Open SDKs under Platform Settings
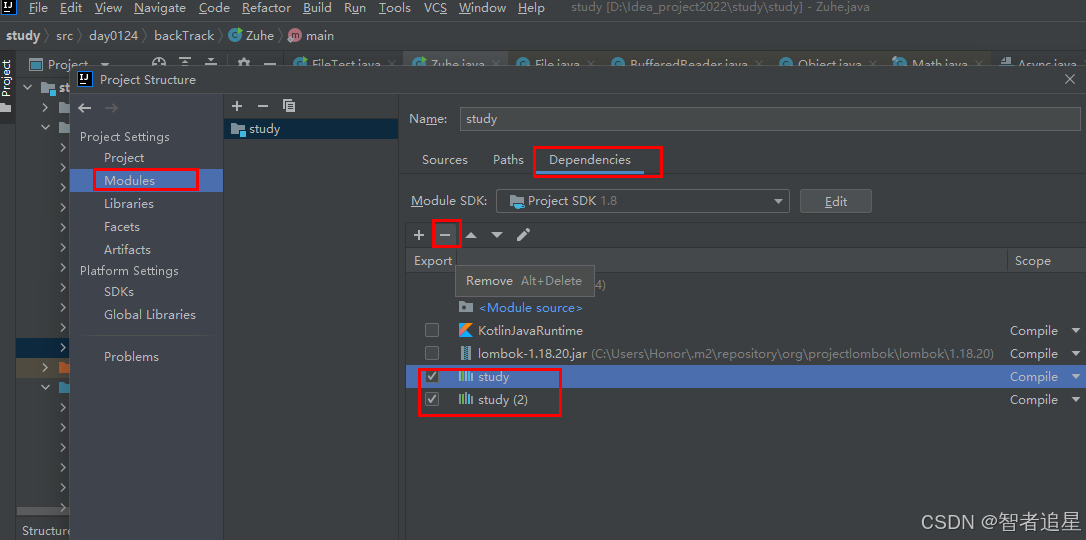This screenshot has width=1086, height=540. tap(119, 291)
